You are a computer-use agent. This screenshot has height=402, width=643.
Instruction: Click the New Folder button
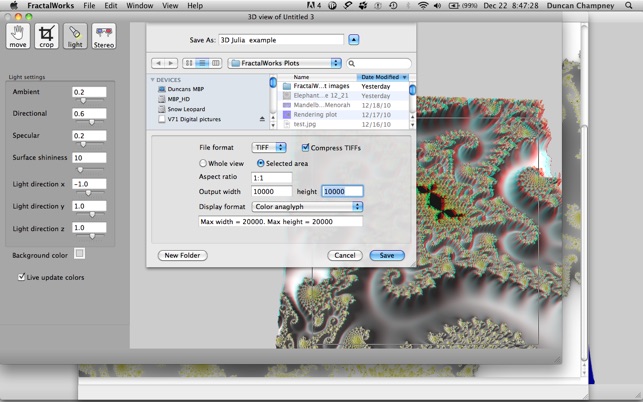(182, 255)
